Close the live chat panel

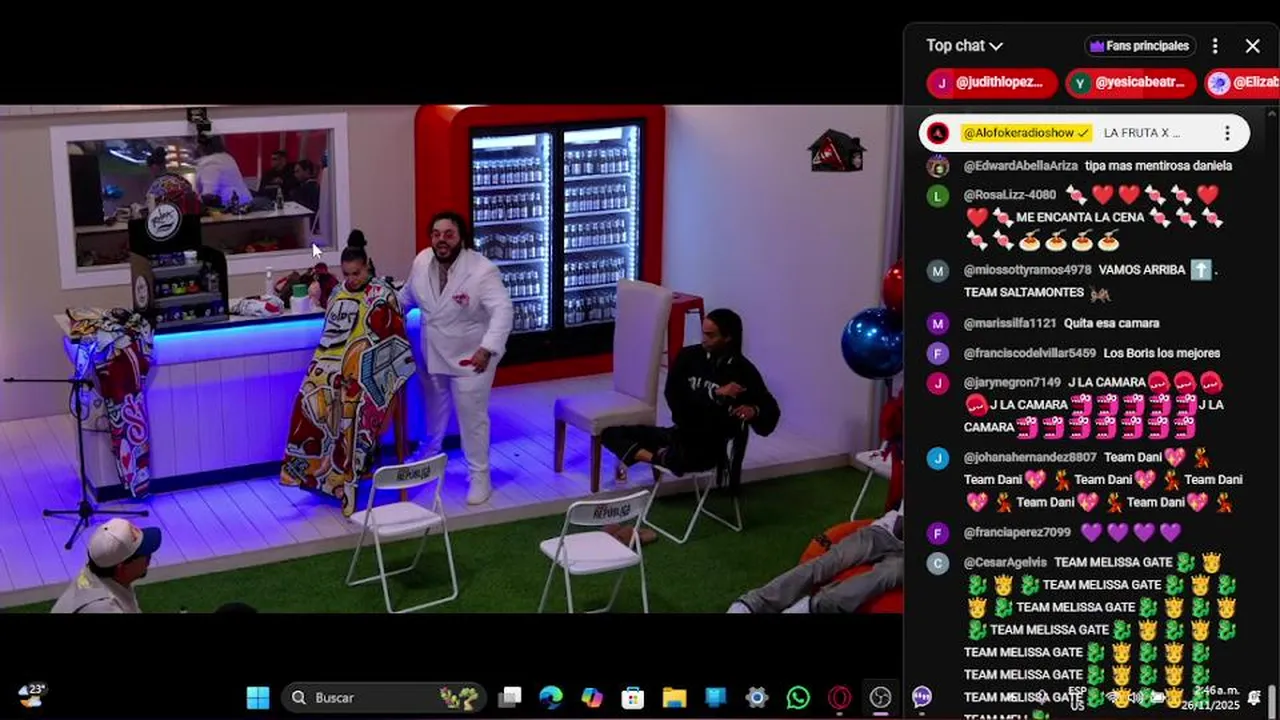(1252, 46)
